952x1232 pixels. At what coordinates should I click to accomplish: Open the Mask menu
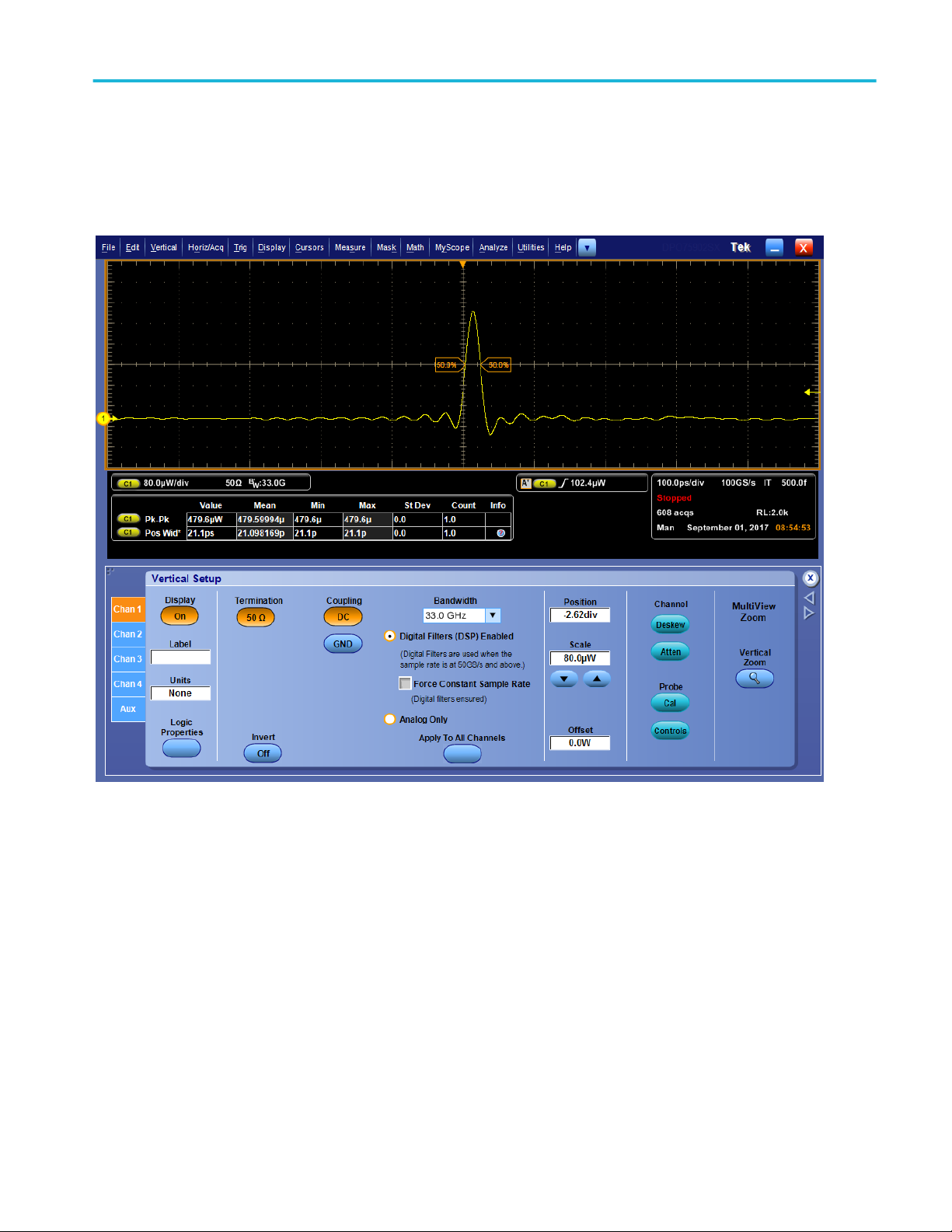(x=386, y=248)
